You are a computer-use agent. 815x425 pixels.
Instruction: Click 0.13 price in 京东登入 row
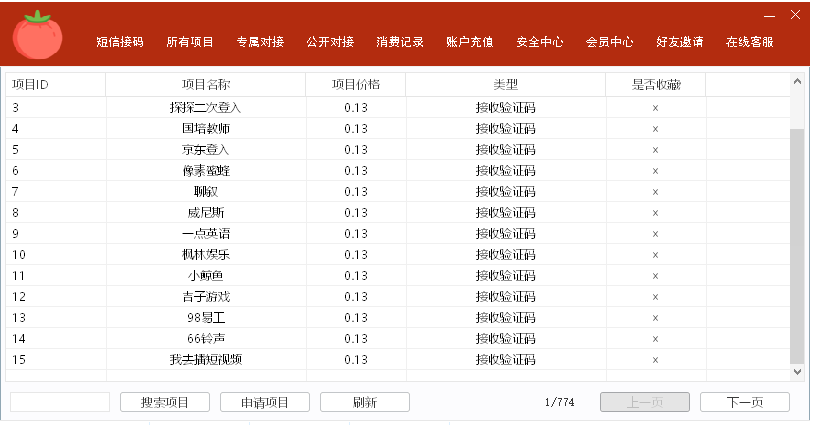coord(356,150)
